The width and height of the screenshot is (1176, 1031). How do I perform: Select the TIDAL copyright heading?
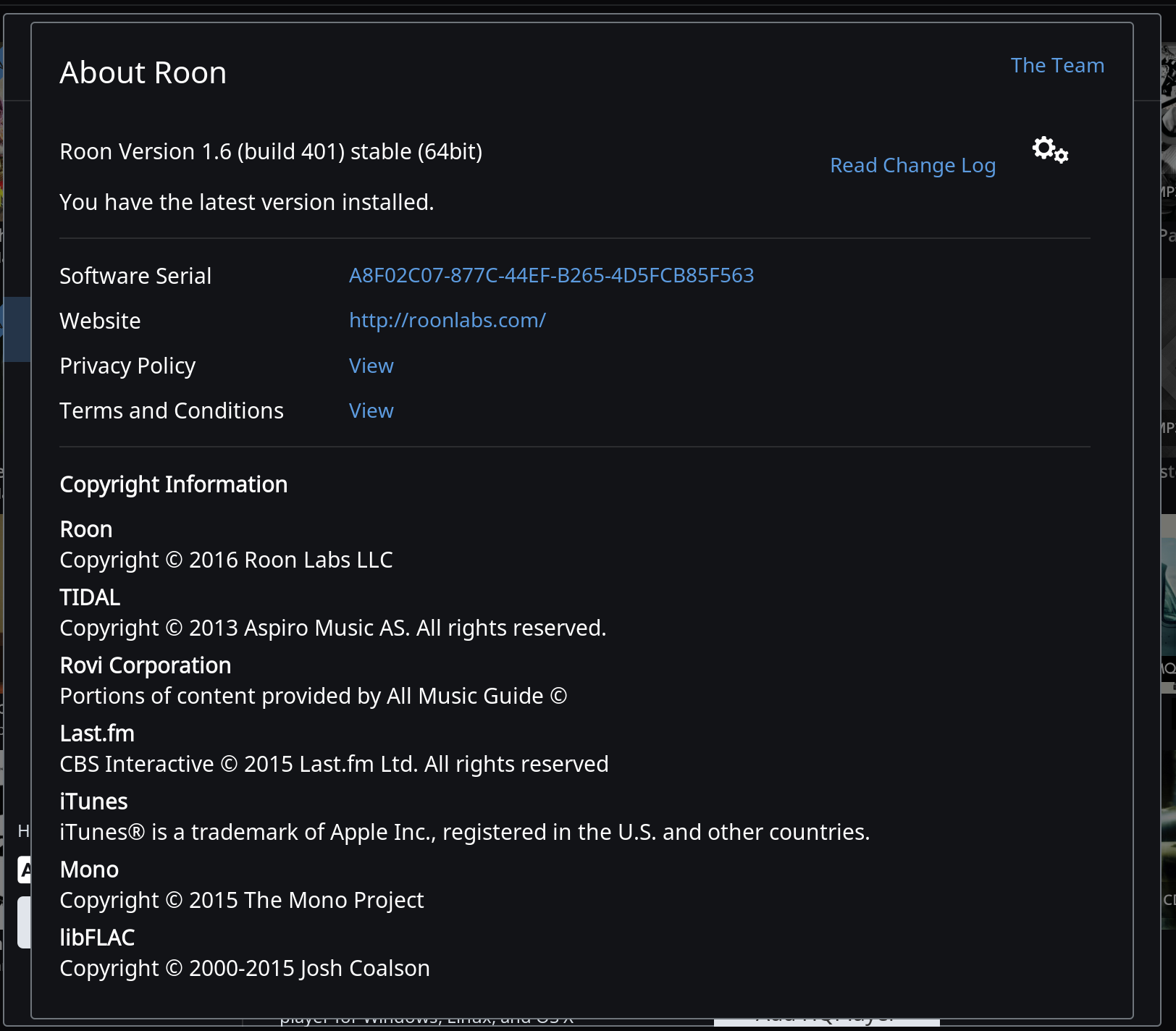tap(90, 597)
